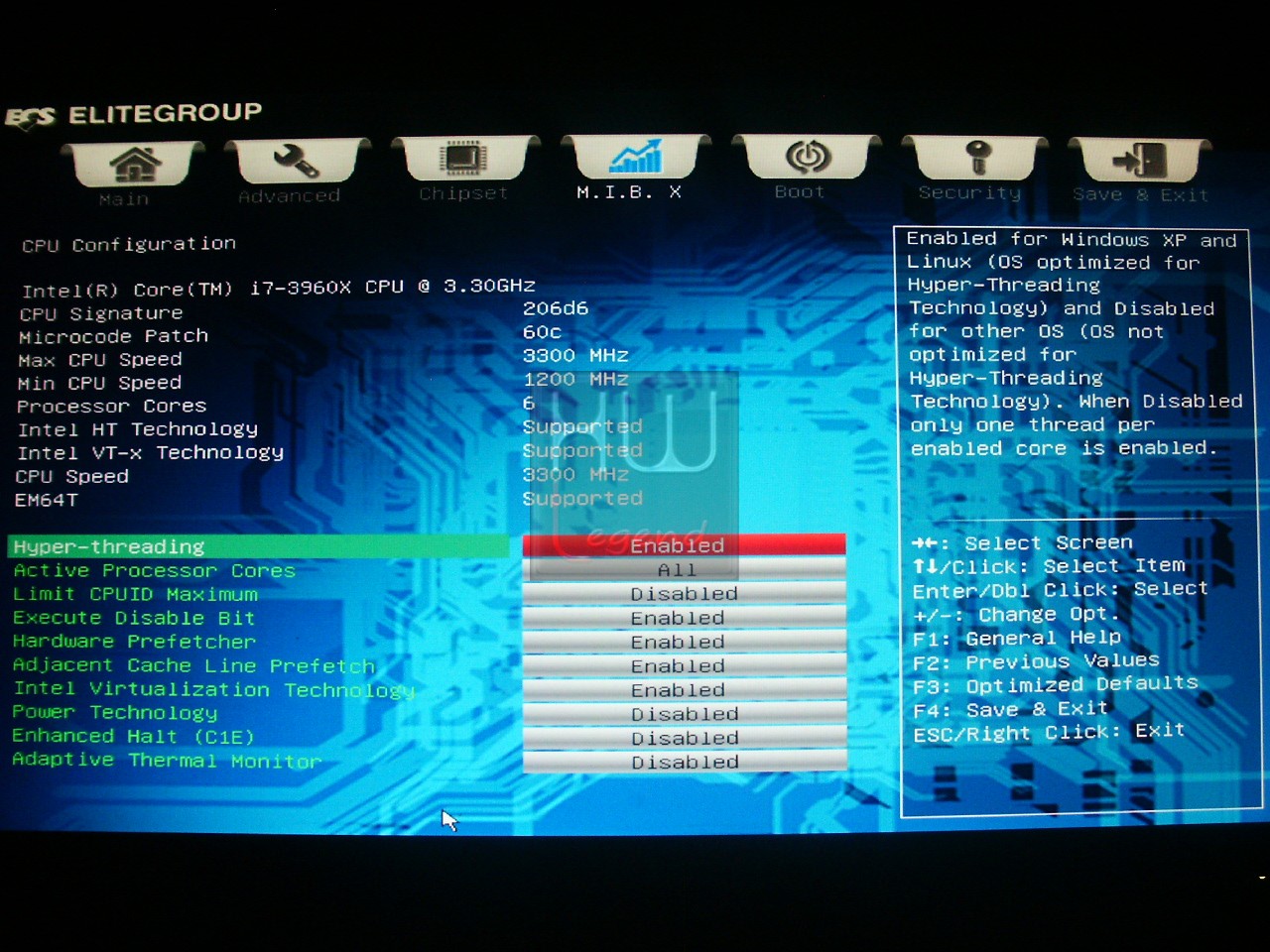Click the Select Screen arrow hint

[1022, 542]
